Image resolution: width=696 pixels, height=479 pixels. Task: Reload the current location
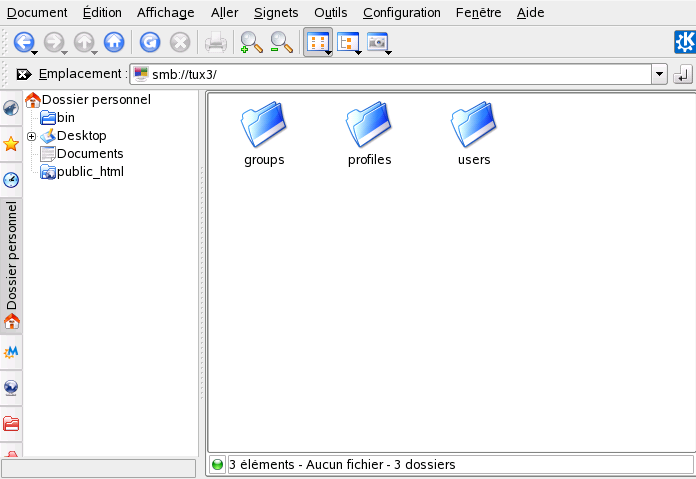[150, 42]
